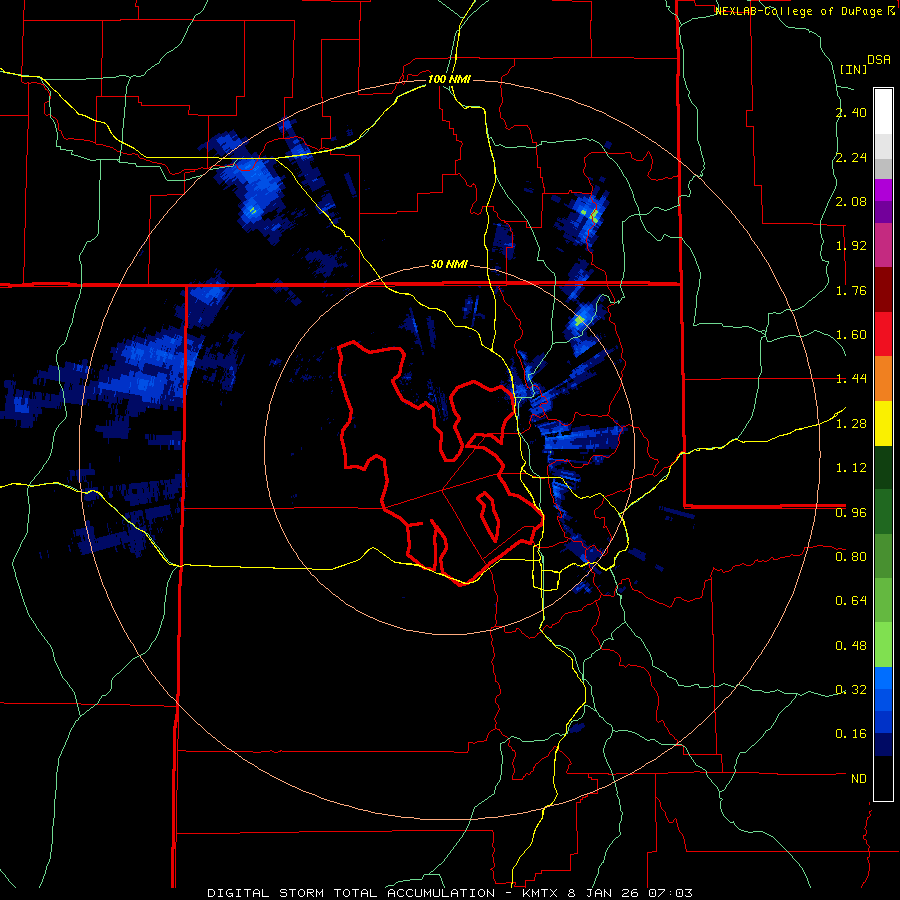Click the 0.64 legend value
900x900 pixels.
[851, 601]
